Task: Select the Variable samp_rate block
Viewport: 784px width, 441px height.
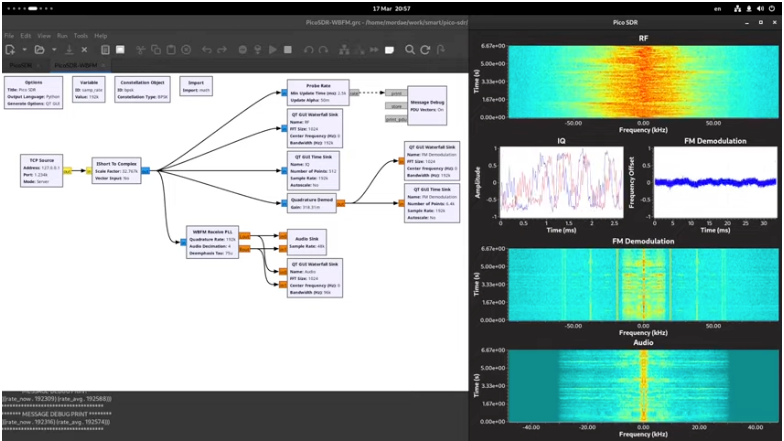Action: coord(89,90)
